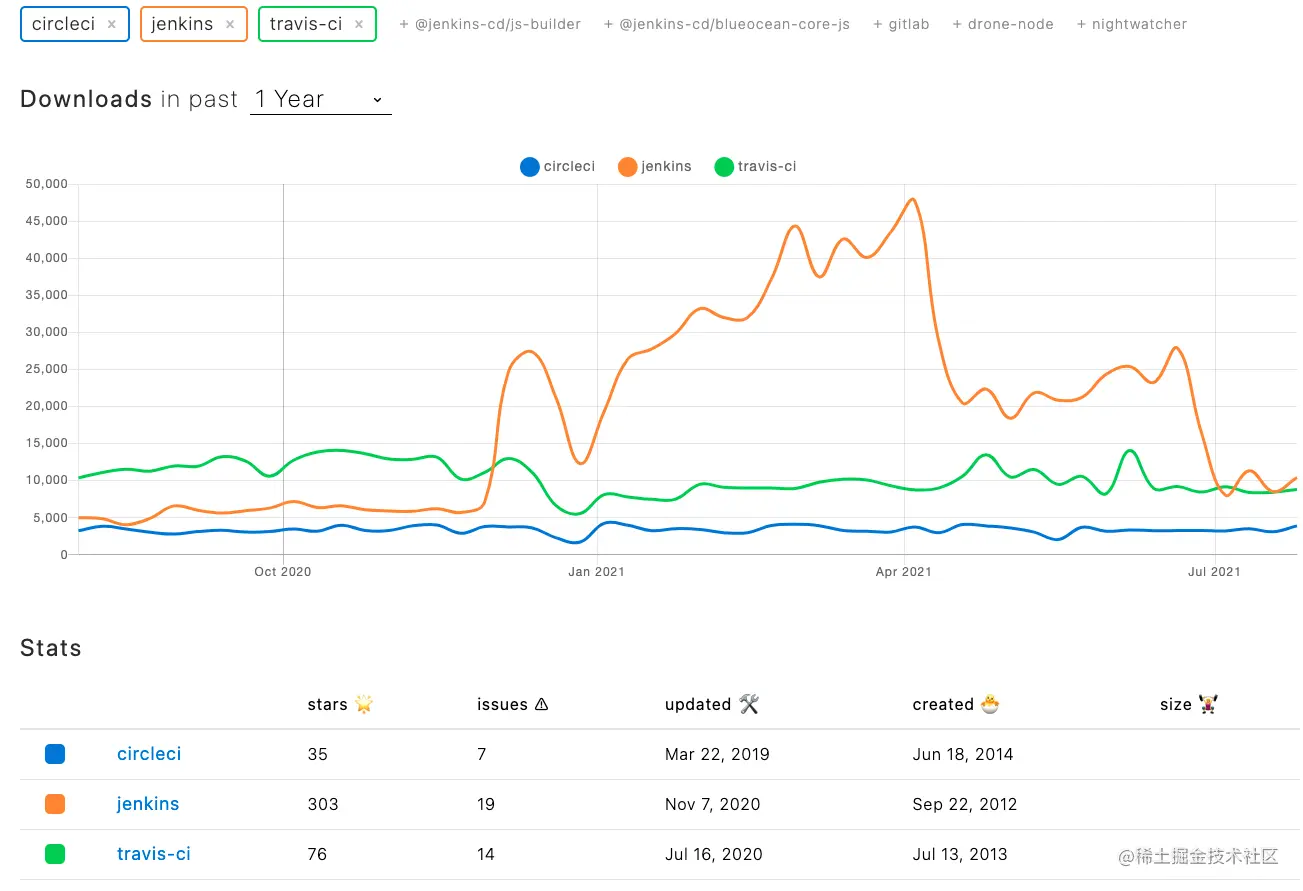Toggle jenkins series in chart legend
Image resolution: width=1303 pixels, height=891 pixels.
click(x=655, y=167)
